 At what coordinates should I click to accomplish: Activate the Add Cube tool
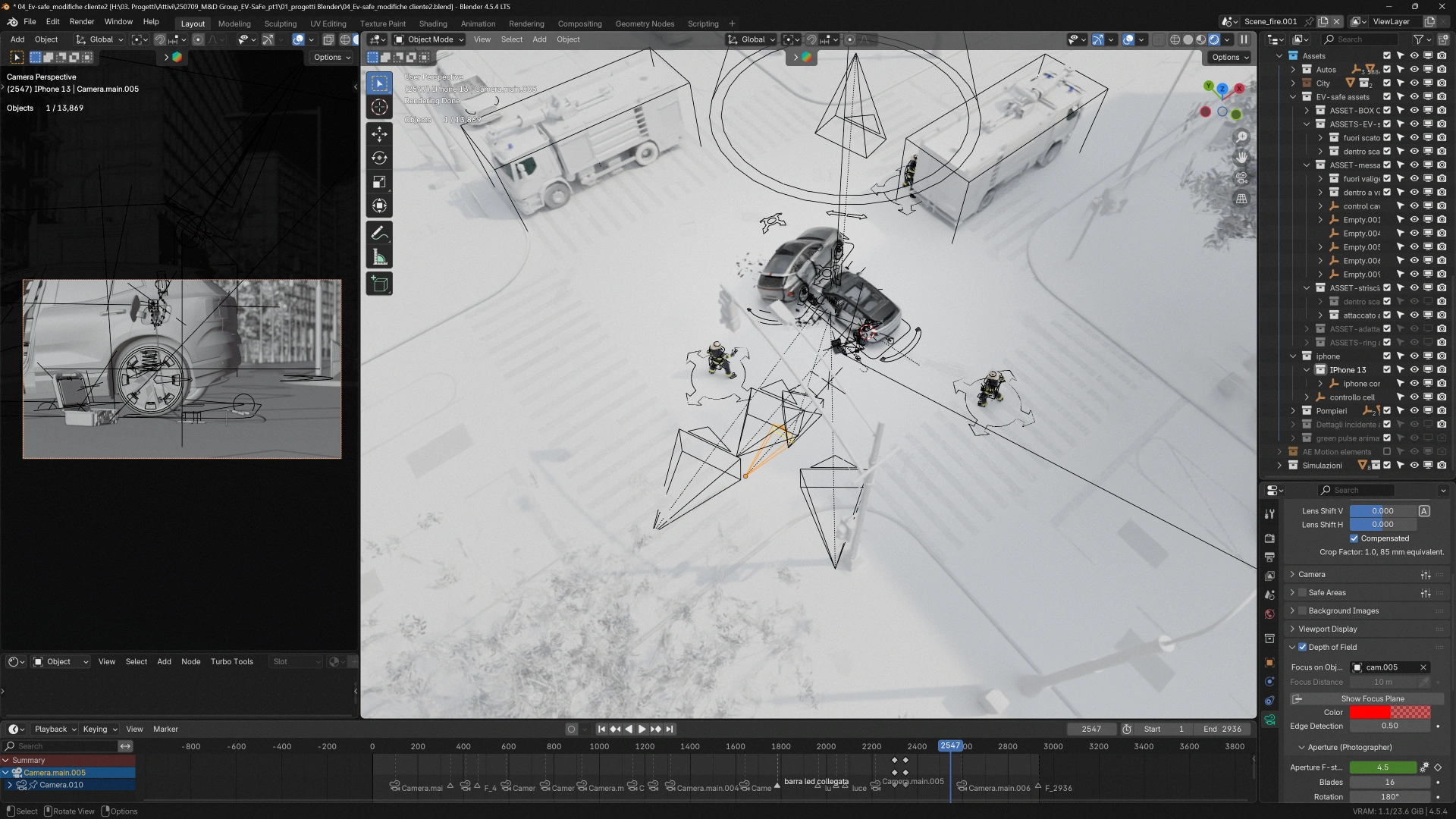pyautogui.click(x=379, y=284)
